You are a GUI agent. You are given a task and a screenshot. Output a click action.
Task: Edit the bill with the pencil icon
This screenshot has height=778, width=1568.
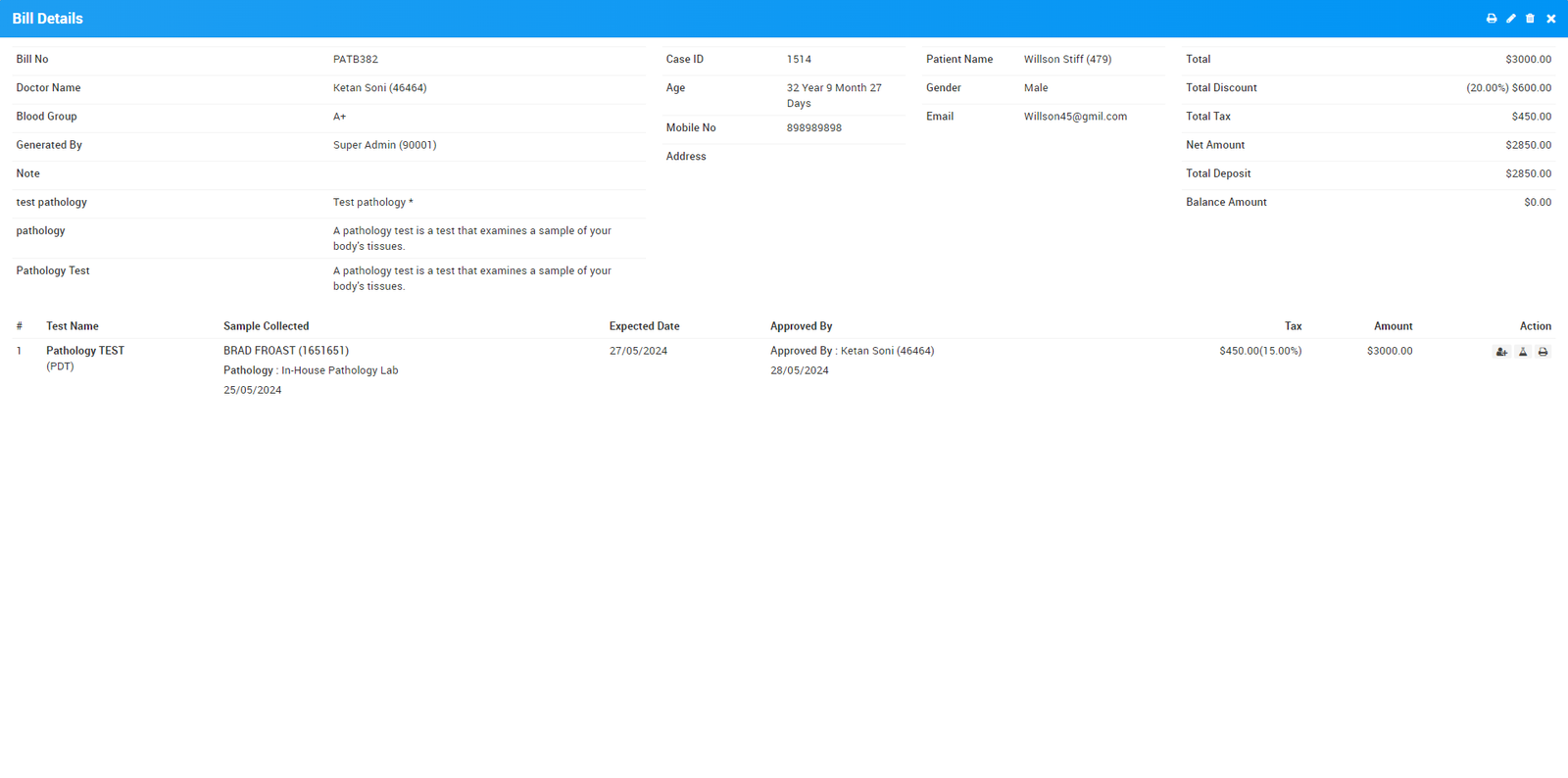(1511, 19)
